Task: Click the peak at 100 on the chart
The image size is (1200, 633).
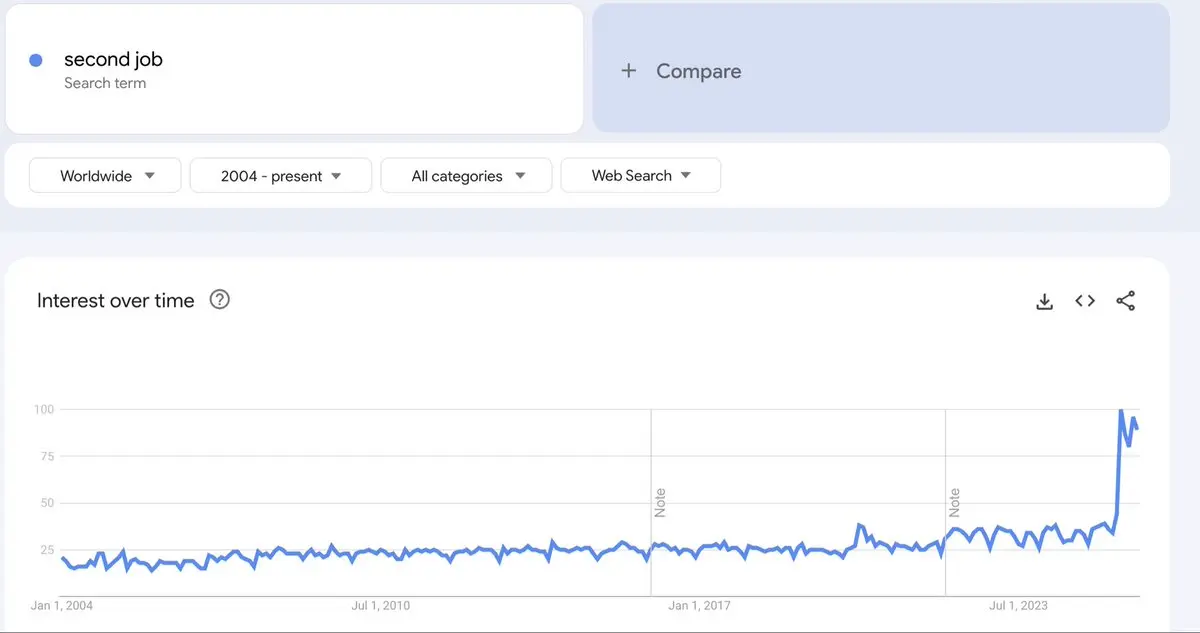Action: point(1121,410)
